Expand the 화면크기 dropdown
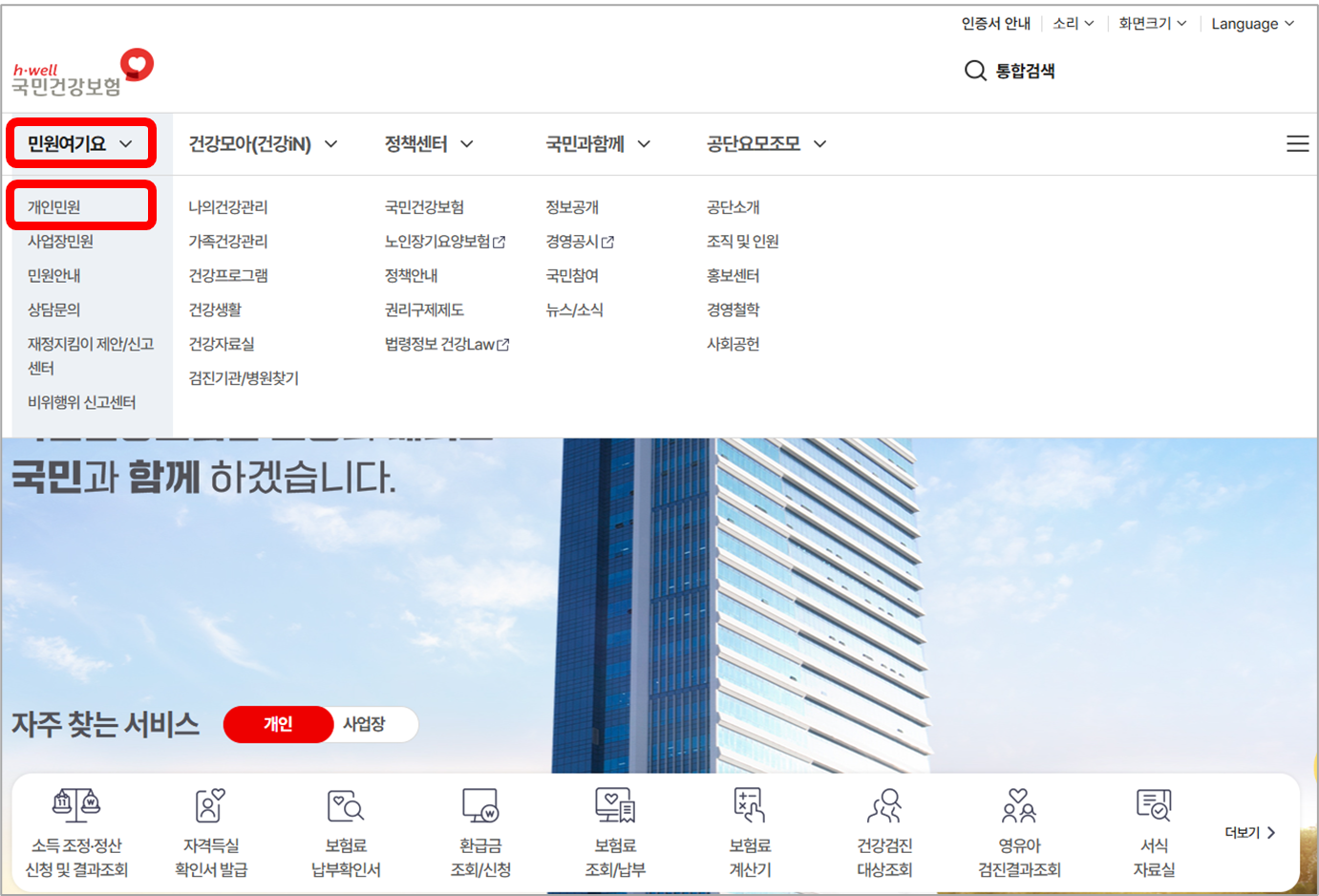The height and width of the screenshot is (896, 1319). [1153, 23]
